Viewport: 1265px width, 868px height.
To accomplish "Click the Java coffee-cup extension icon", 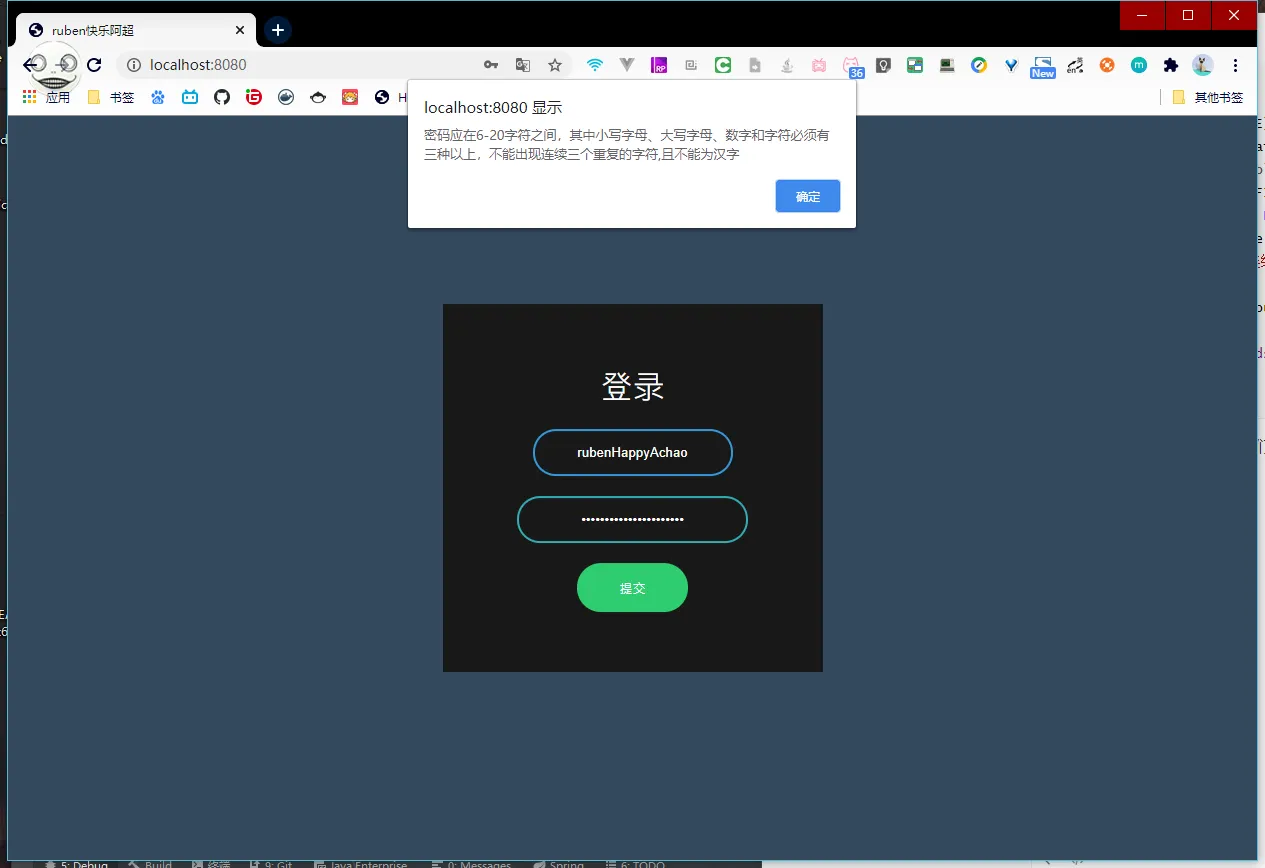I will pyautogui.click(x=787, y=65).
